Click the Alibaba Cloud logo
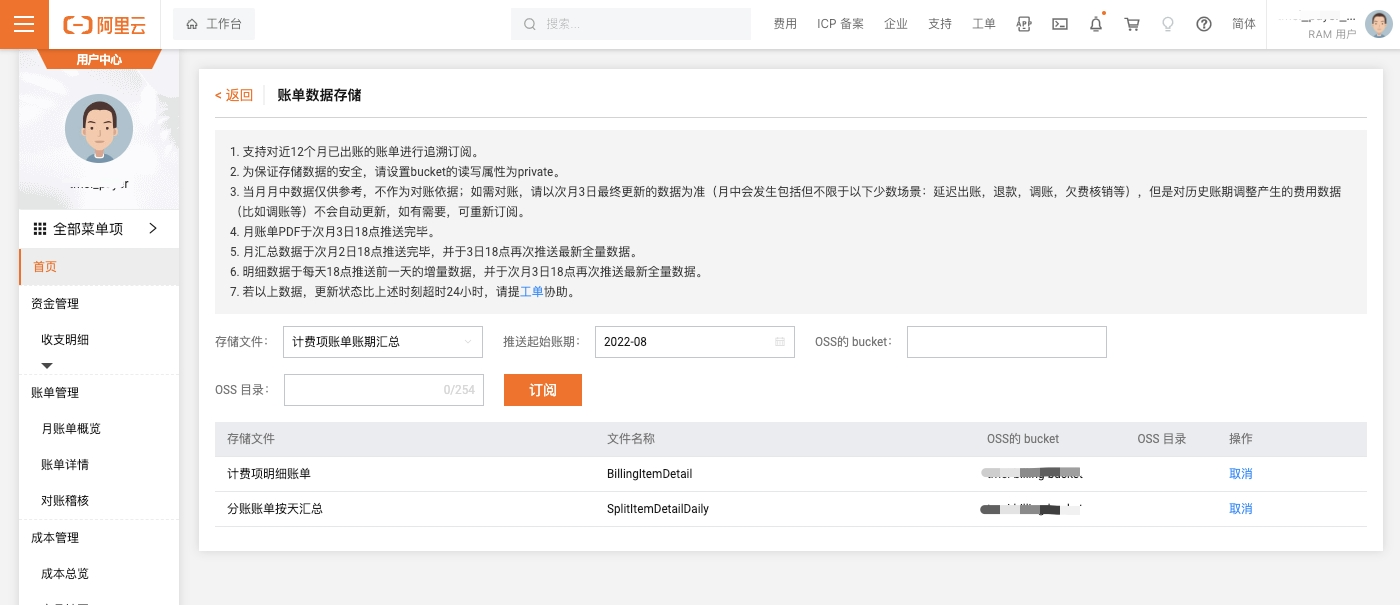Image resolution: width=1400 pixels, height=605 pixels. tap(104, 25)
